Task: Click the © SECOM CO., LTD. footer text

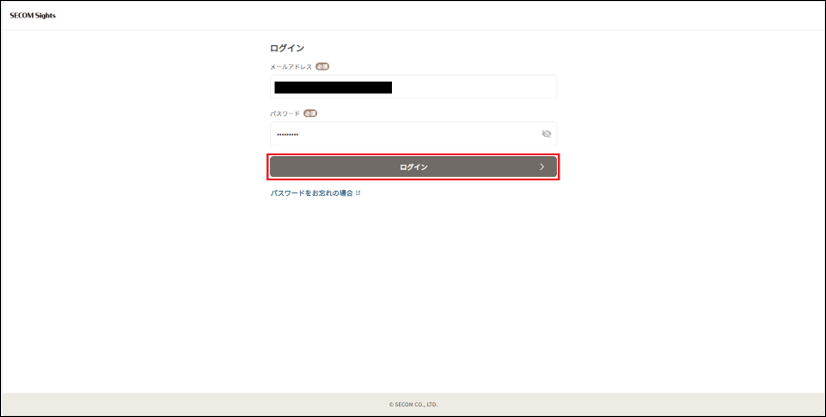Action: coord(414,405)
